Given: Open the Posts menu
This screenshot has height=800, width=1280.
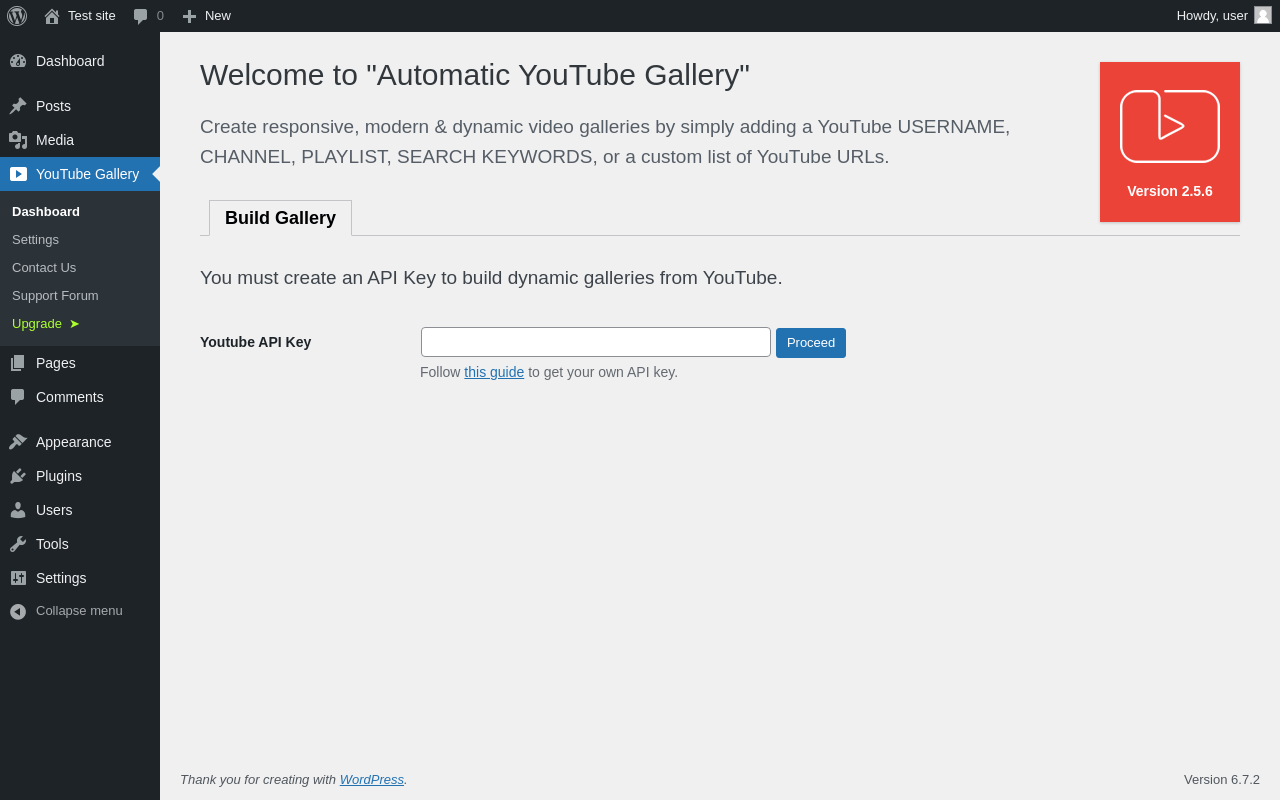Looking at the screenshot, I should click(80, 106).
